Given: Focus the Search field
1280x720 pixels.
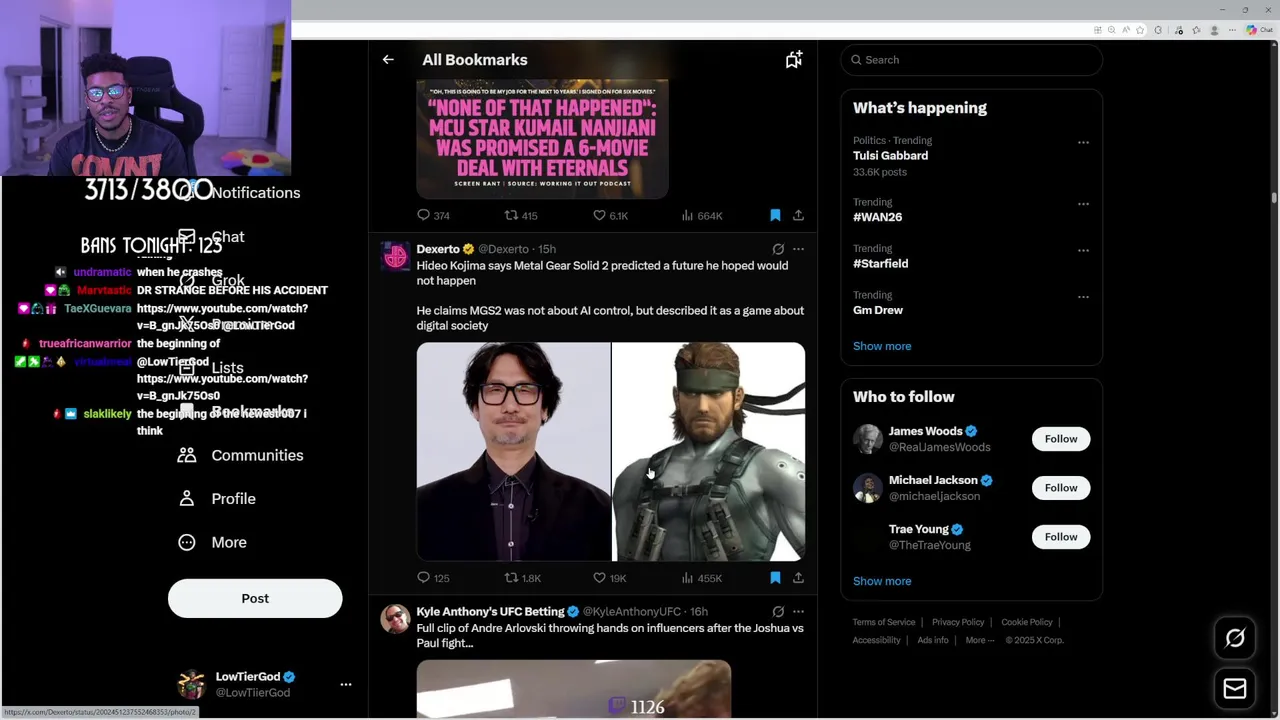Looking at the screenshot, I should (971, 60).
